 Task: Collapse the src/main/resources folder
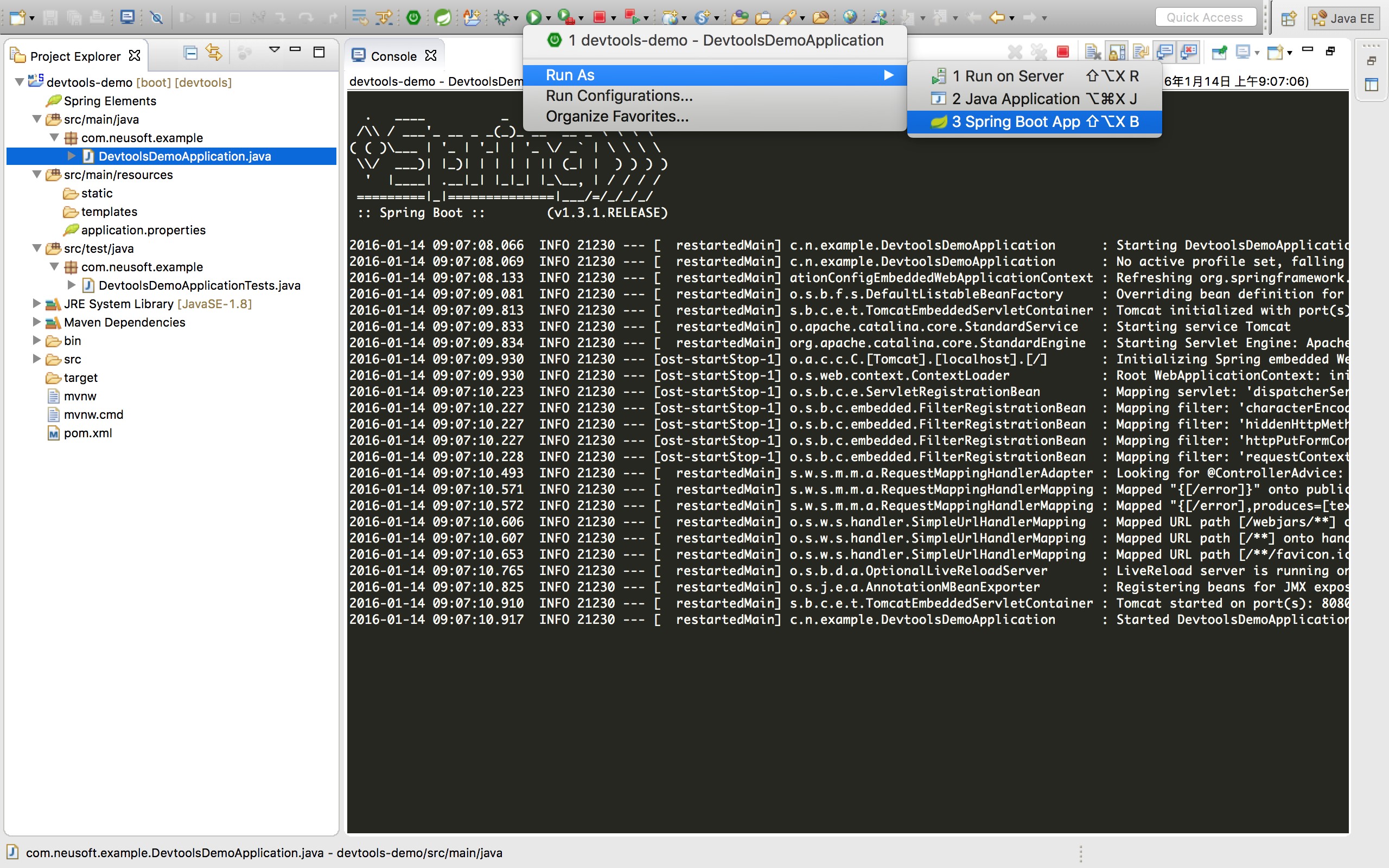(x=37, y=174)
